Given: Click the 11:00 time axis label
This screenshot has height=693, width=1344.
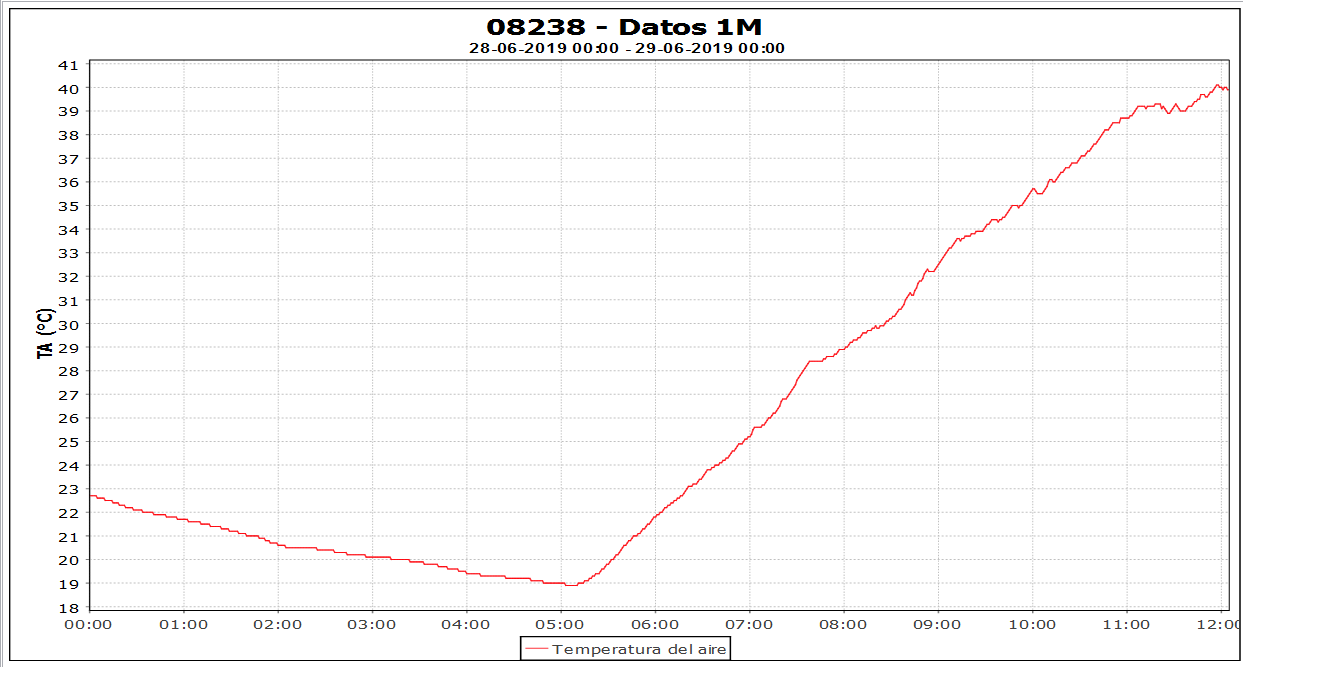Looking at the screenshot, I should (x=1127, y=625).
